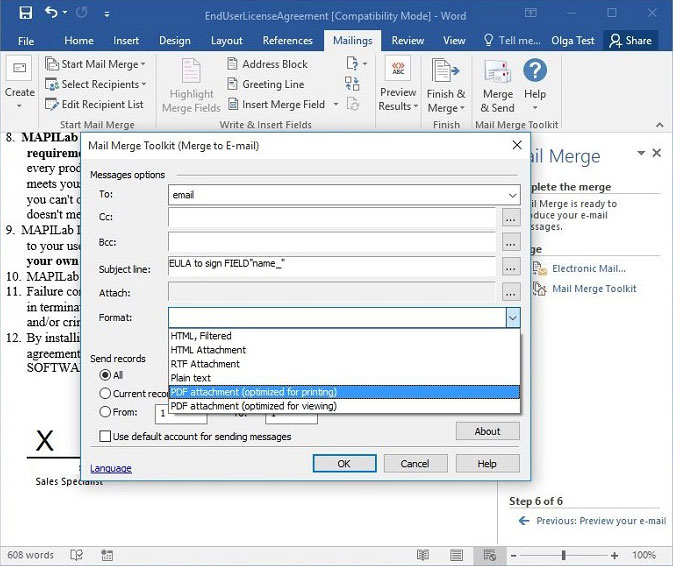The height and width of the screenshot is (566, 673).
Task: Click Edit Recipient List
Action: tap(94, 104)
